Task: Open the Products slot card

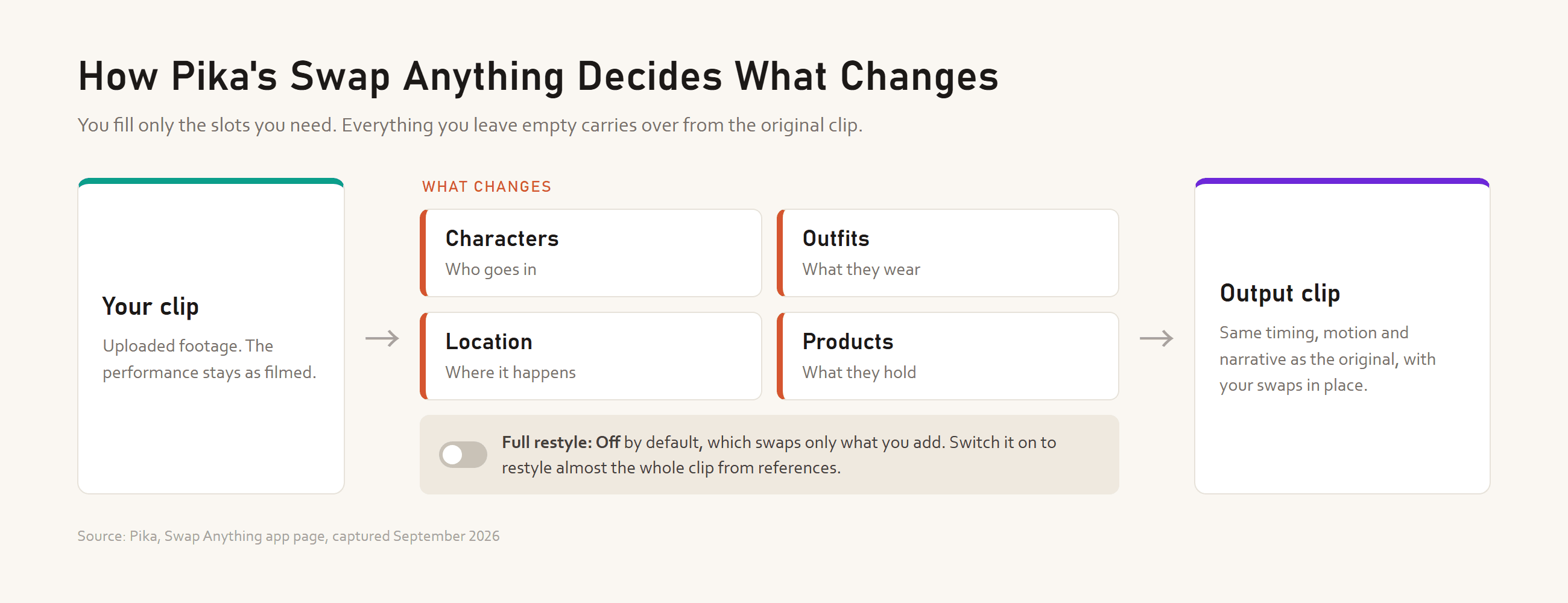Action: (x=948, y=356)
